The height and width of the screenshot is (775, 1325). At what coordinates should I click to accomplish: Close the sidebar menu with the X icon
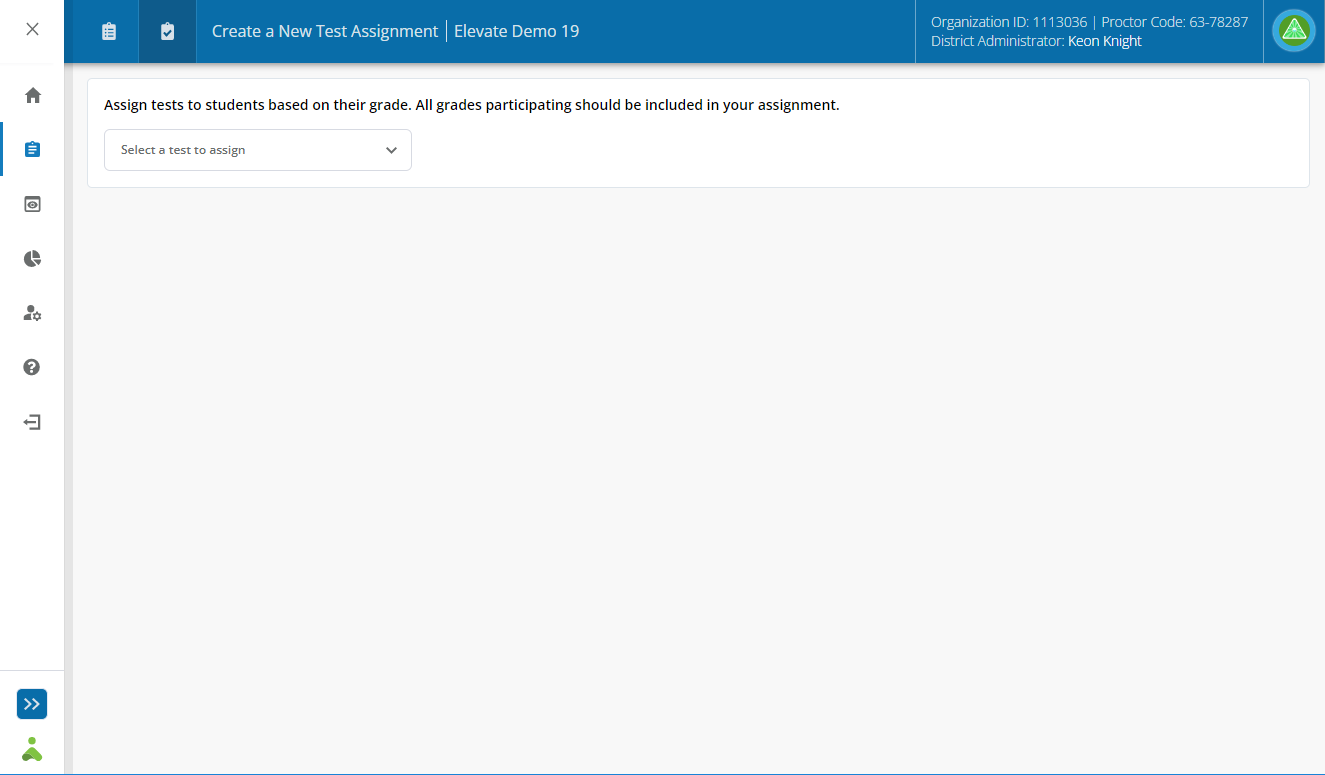click(x=32, y=29)
